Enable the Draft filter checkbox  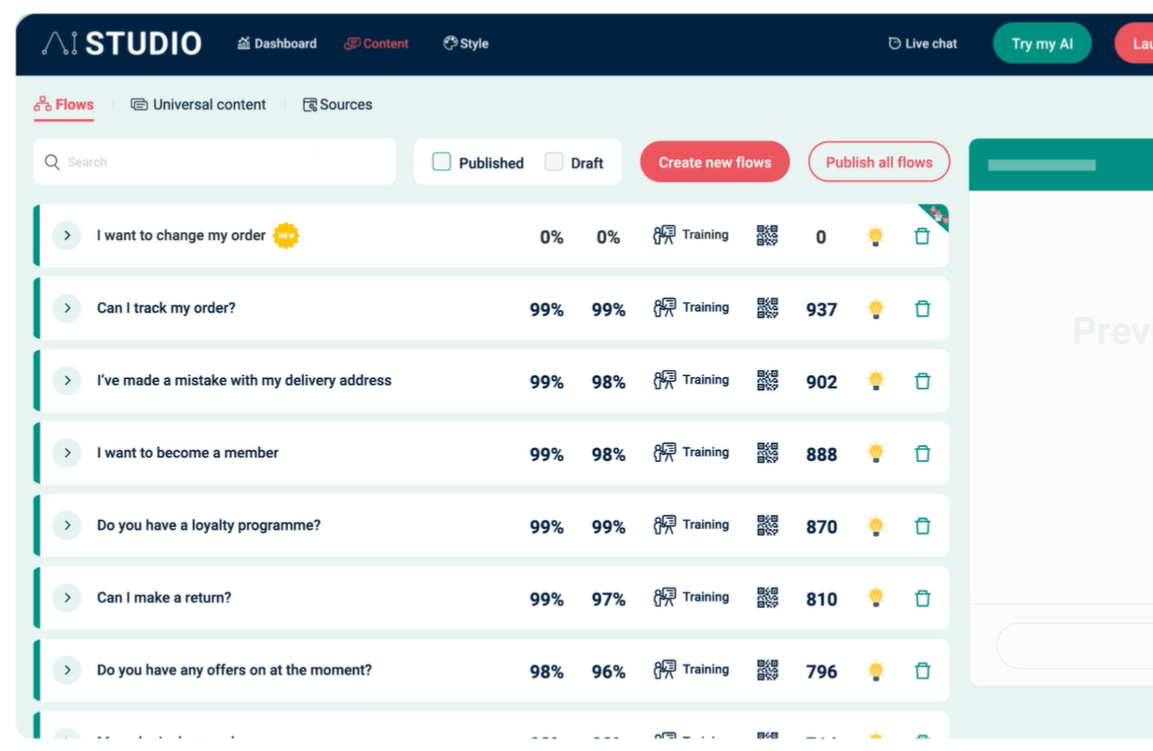(x=554, y=161)
